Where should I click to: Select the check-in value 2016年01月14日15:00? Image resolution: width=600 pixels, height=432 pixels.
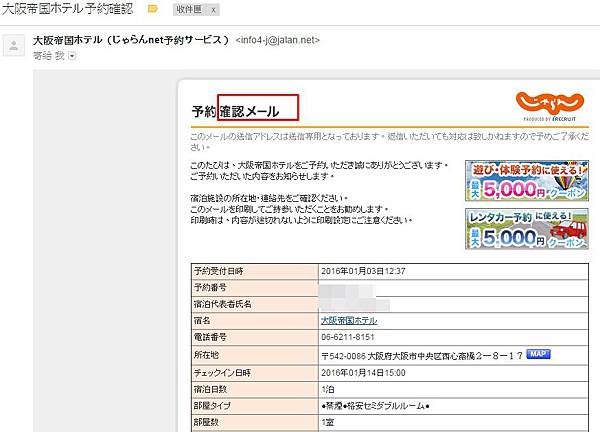point(363,373)
